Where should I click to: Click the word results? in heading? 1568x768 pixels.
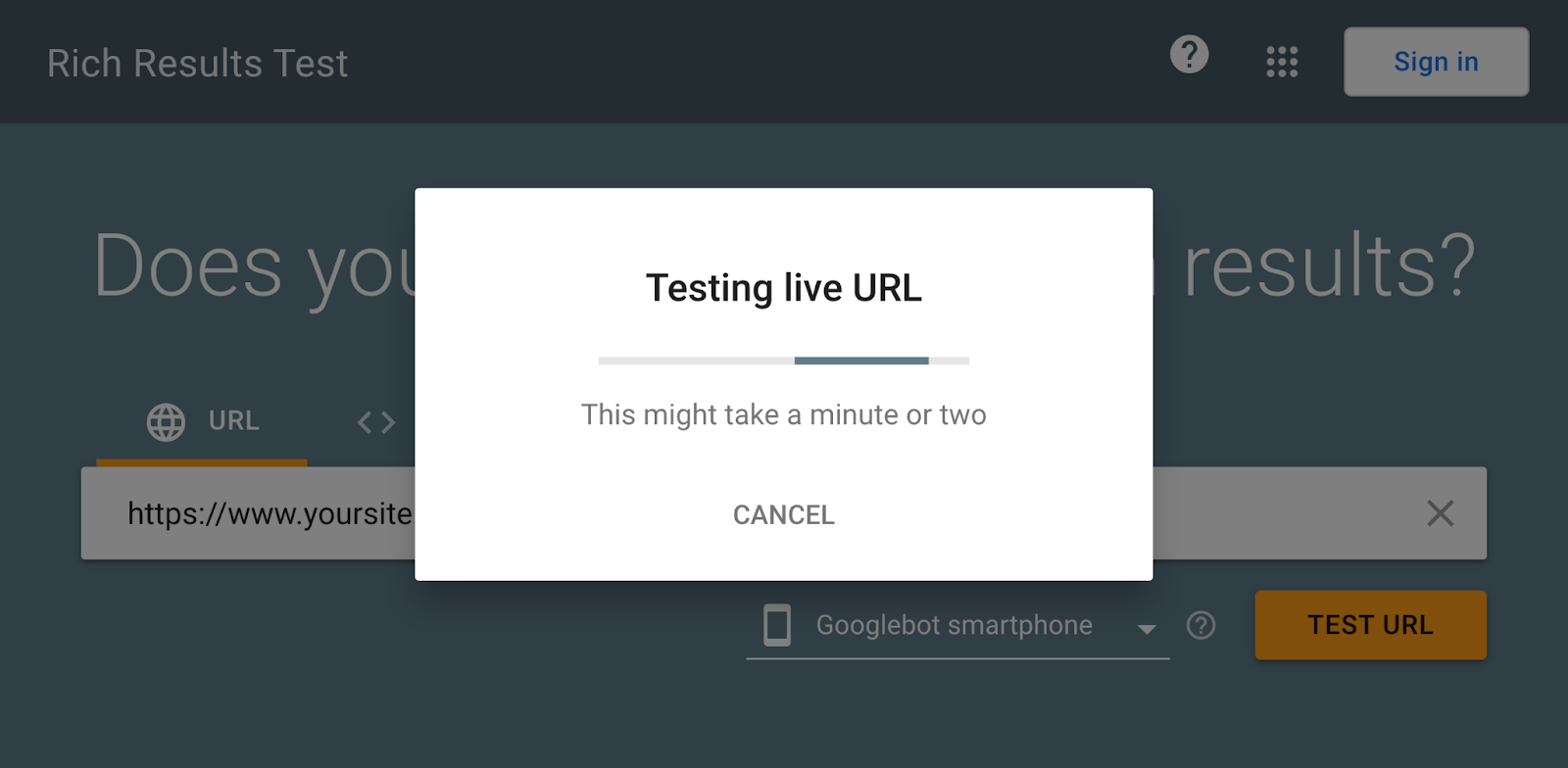(1329, 265)
